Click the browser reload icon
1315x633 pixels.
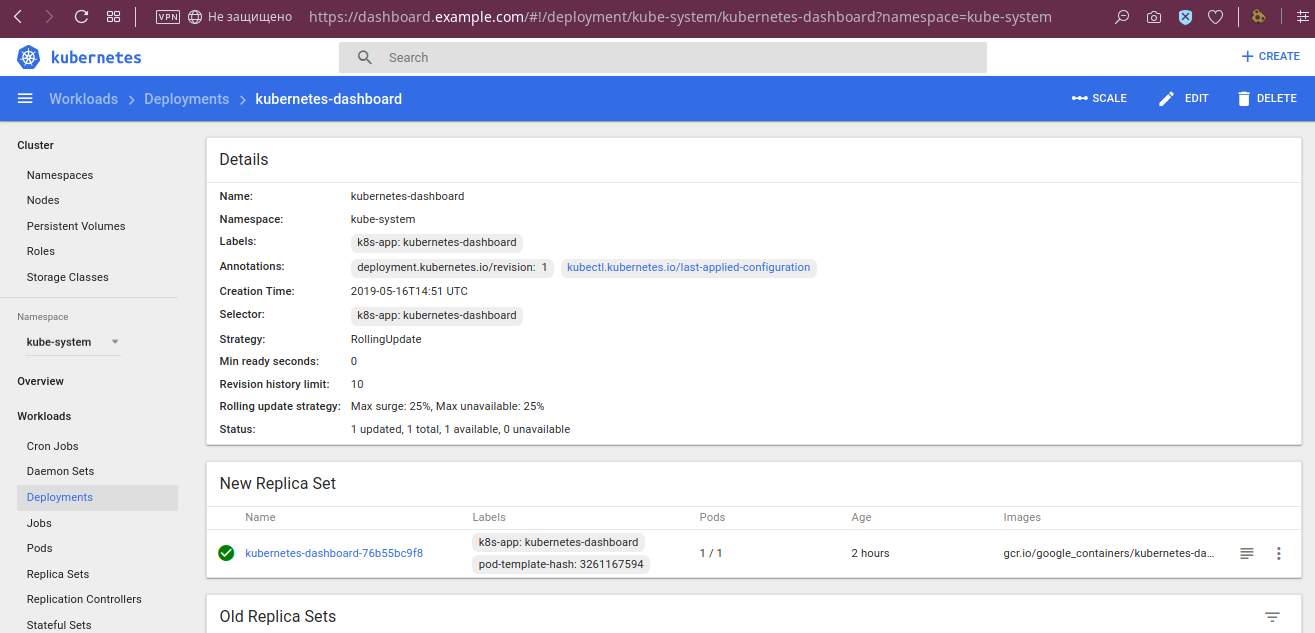point(82,17)
